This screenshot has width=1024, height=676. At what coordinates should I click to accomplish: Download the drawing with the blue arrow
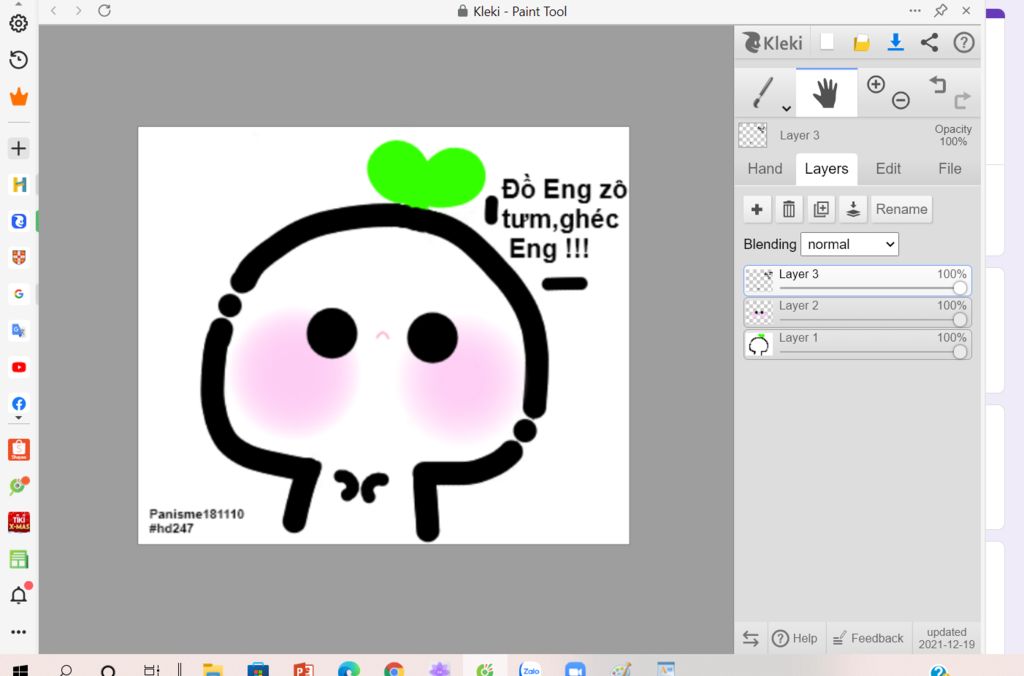(x=895, y=42)
